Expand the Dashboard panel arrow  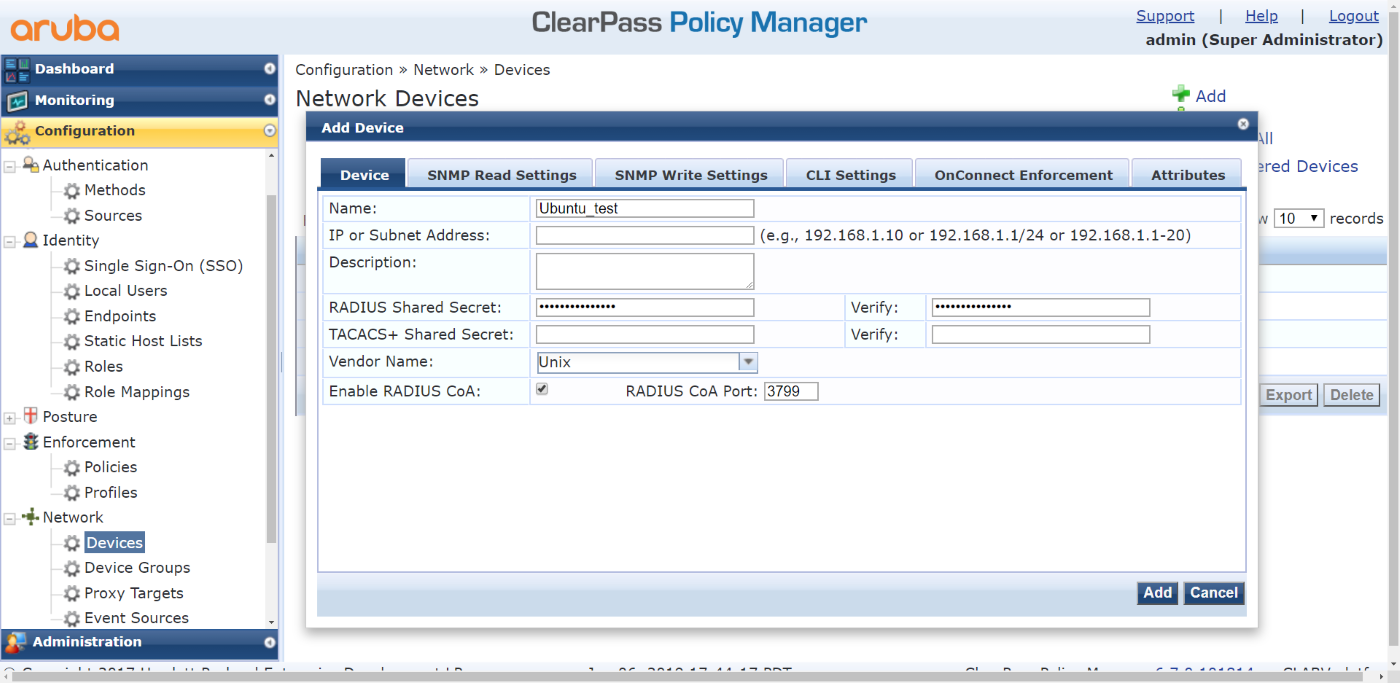[x=269, y=69]
